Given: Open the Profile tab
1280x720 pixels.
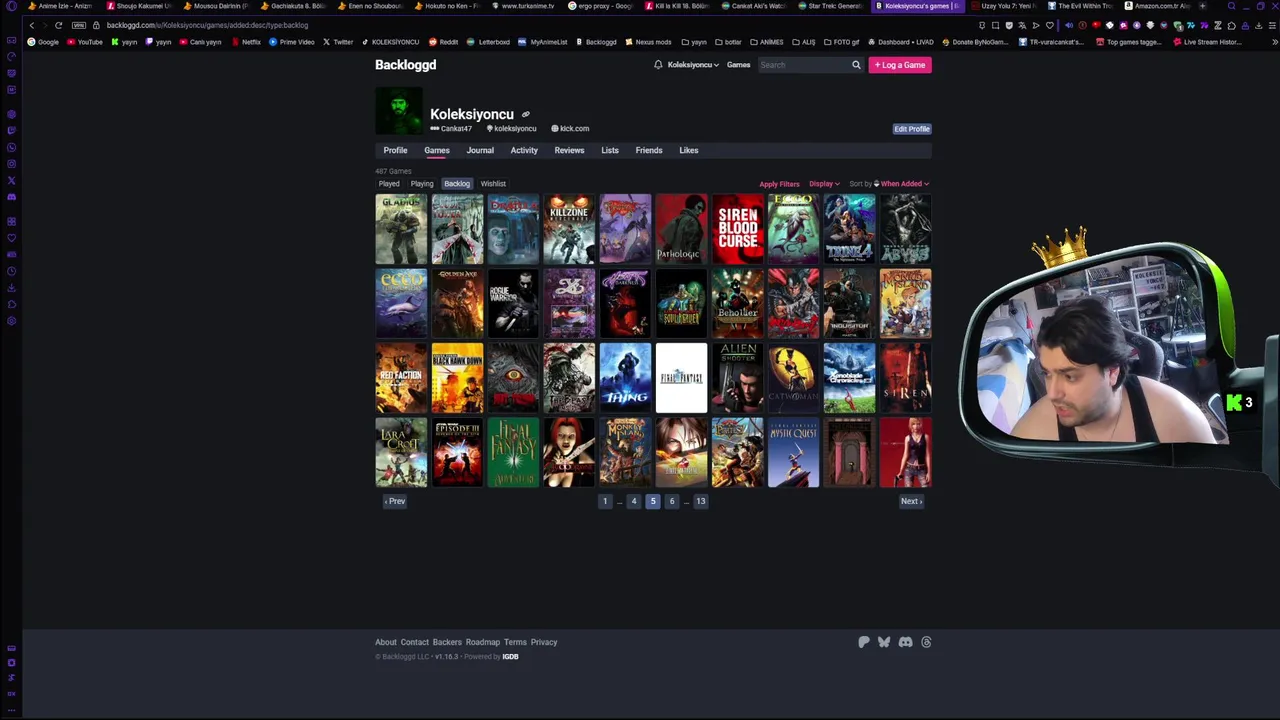Looking at the screenshot, I should coord(395,150).
